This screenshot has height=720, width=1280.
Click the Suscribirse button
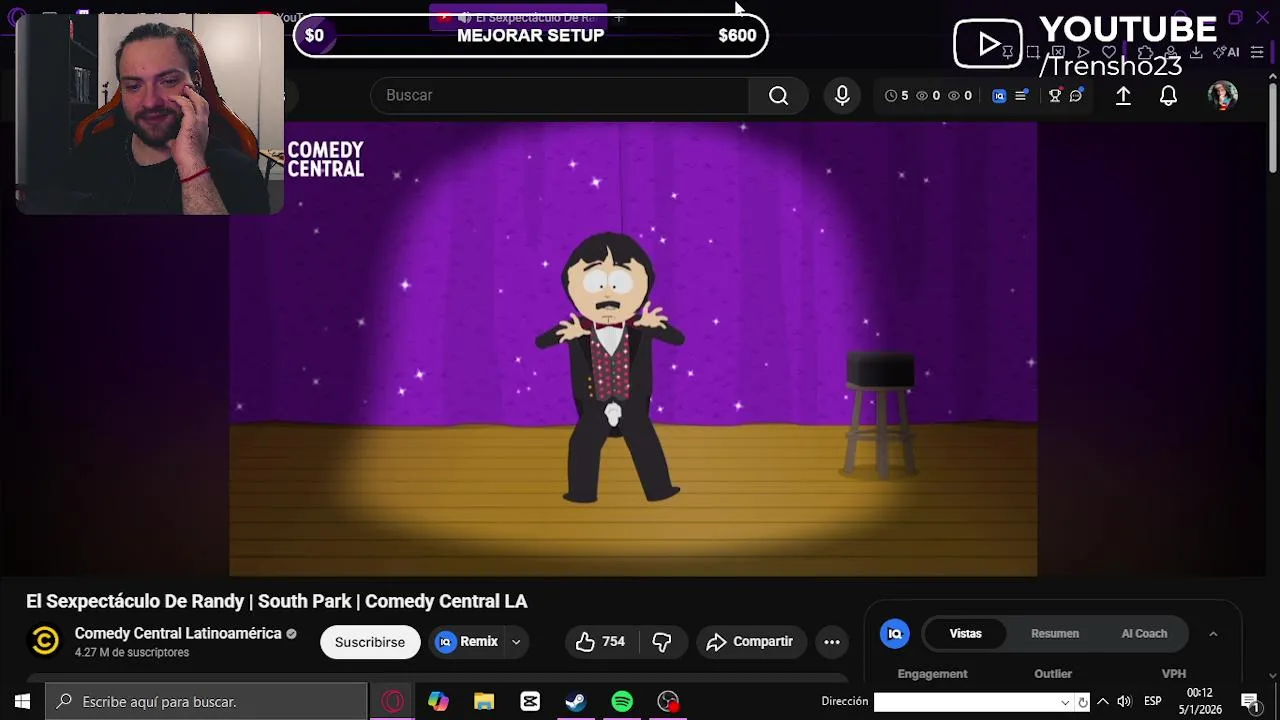(370, 642)
